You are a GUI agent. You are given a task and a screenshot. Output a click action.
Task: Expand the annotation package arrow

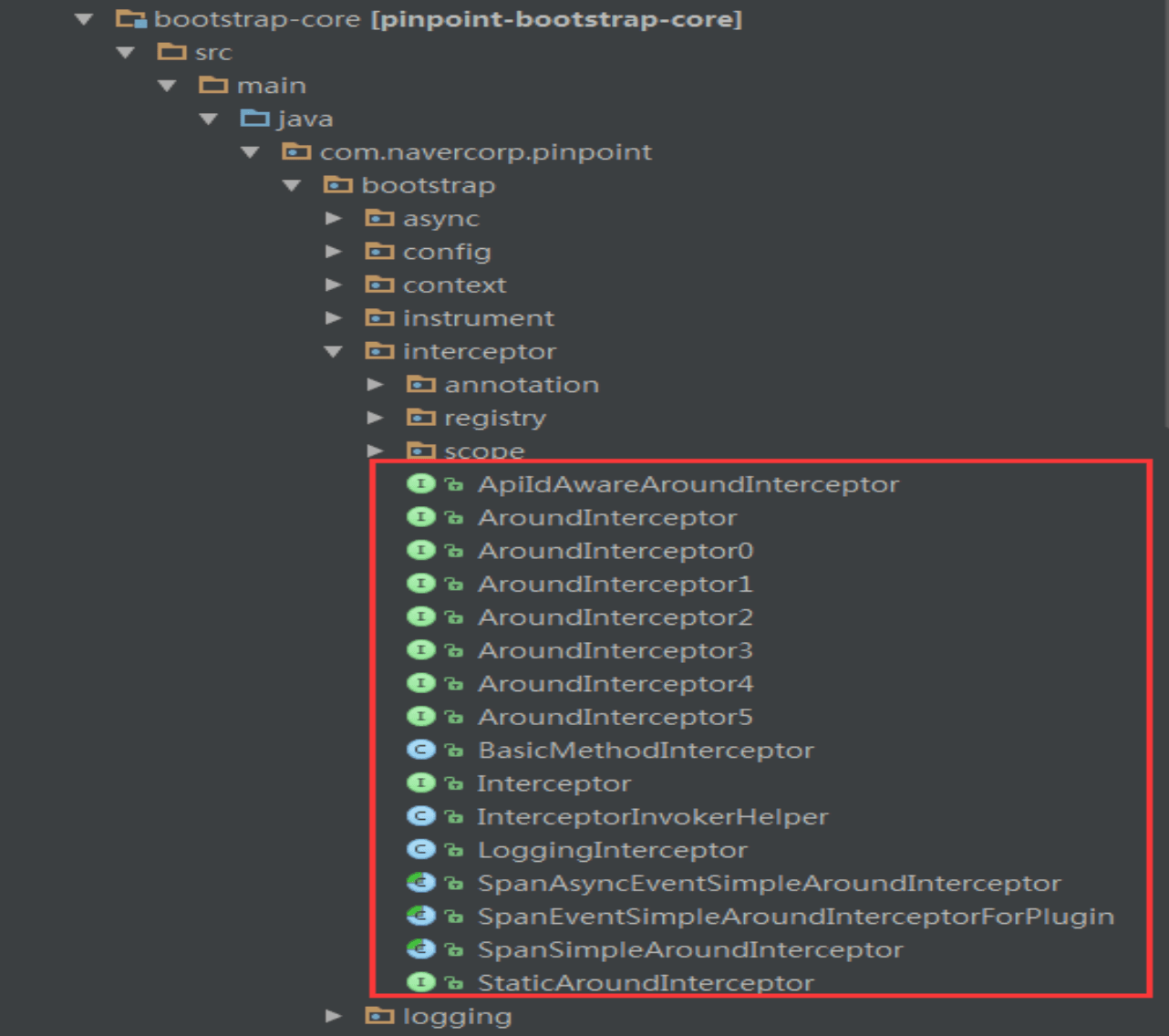point(375,384)
